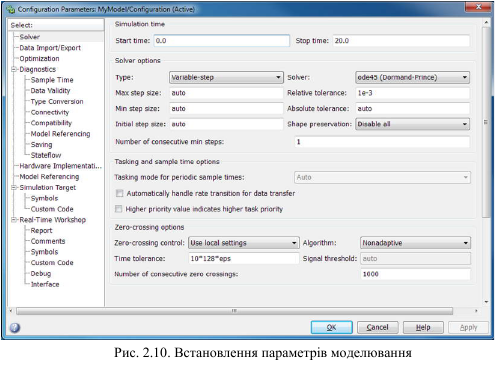Select Model Referencing under Diagnostics
496x371 pixels.
[x=60, y=134]
